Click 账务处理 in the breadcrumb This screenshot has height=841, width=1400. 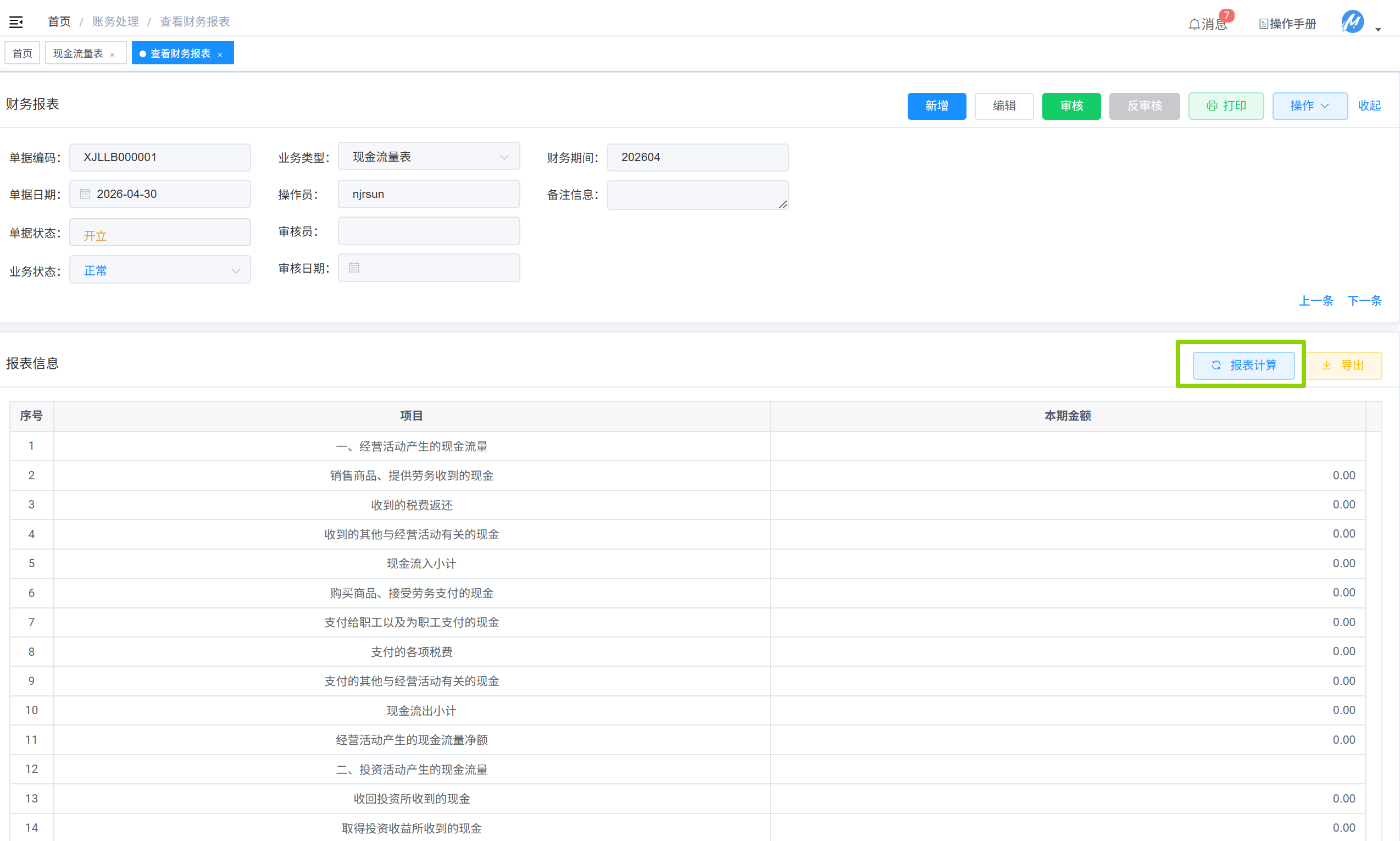pyautogui.click(x=115, y=21)
